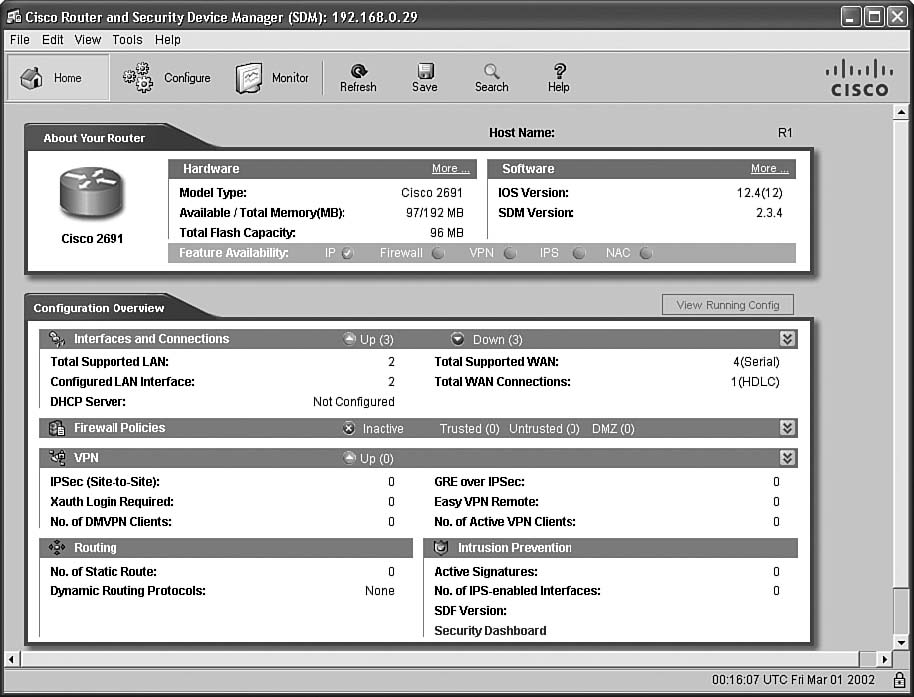The image size is (914, 697).
Task: Click the Firewall Policies icon
Action: (57, 428)
